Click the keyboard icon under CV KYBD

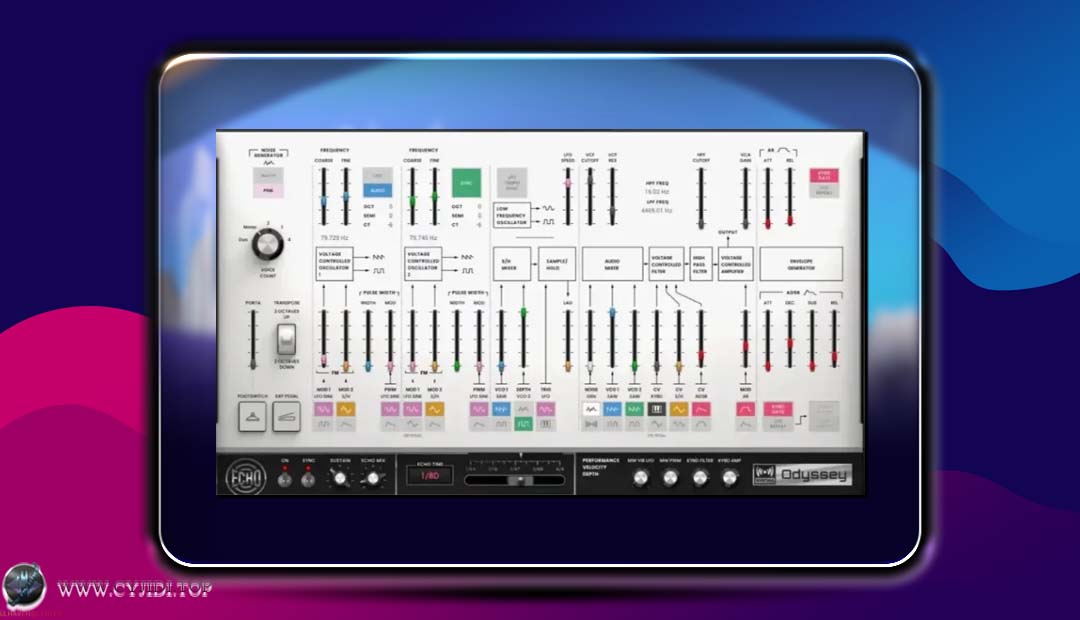point(656,407)
